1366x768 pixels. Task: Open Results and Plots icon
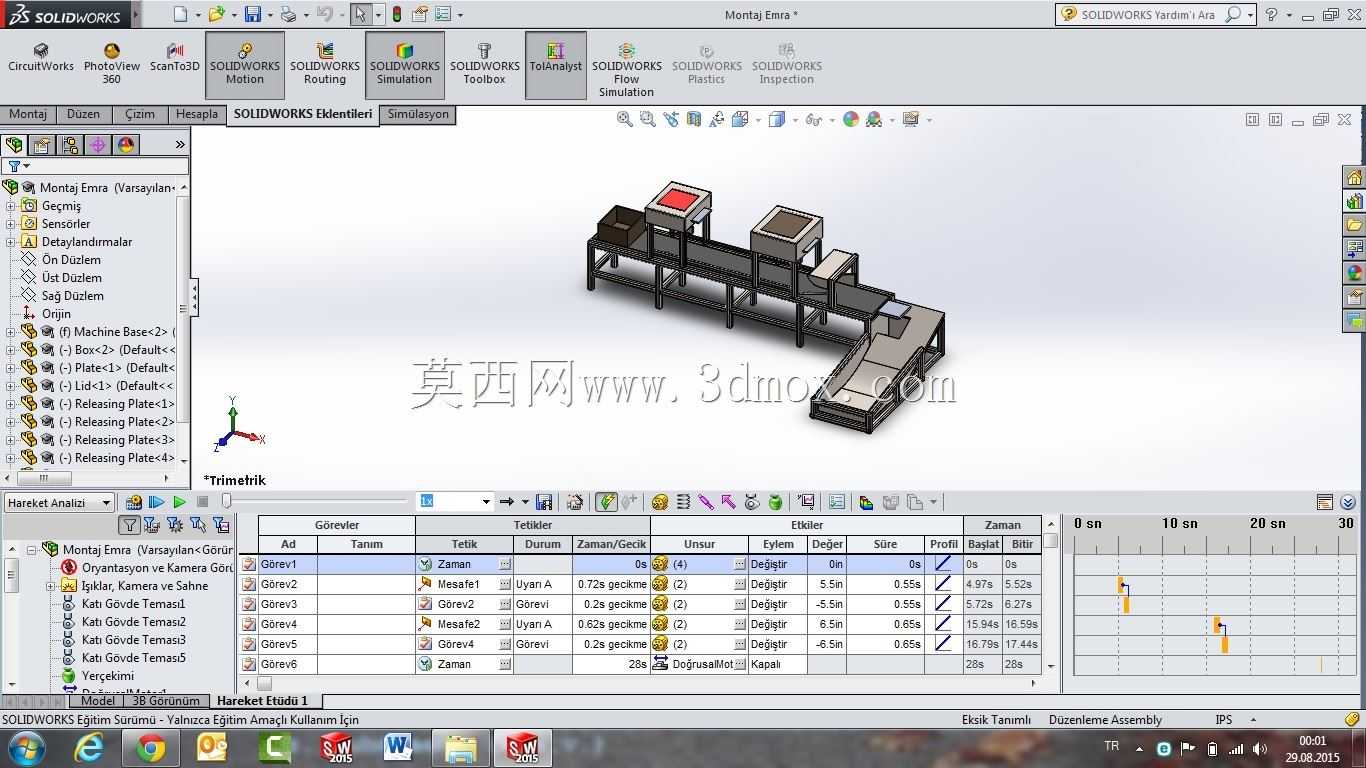coord(806,502)
